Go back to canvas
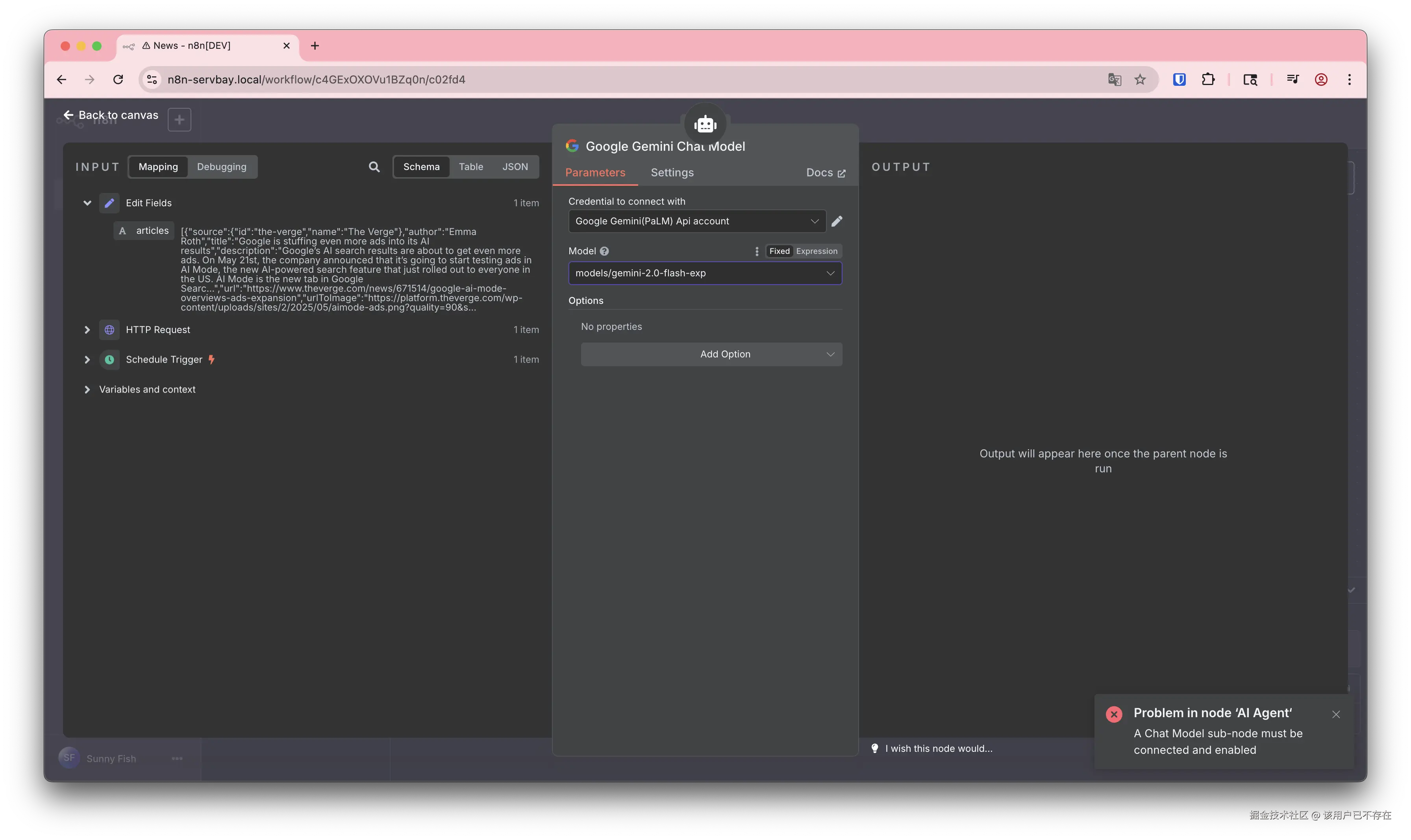This screenshot has width=1411, height=840. (111, 115)
